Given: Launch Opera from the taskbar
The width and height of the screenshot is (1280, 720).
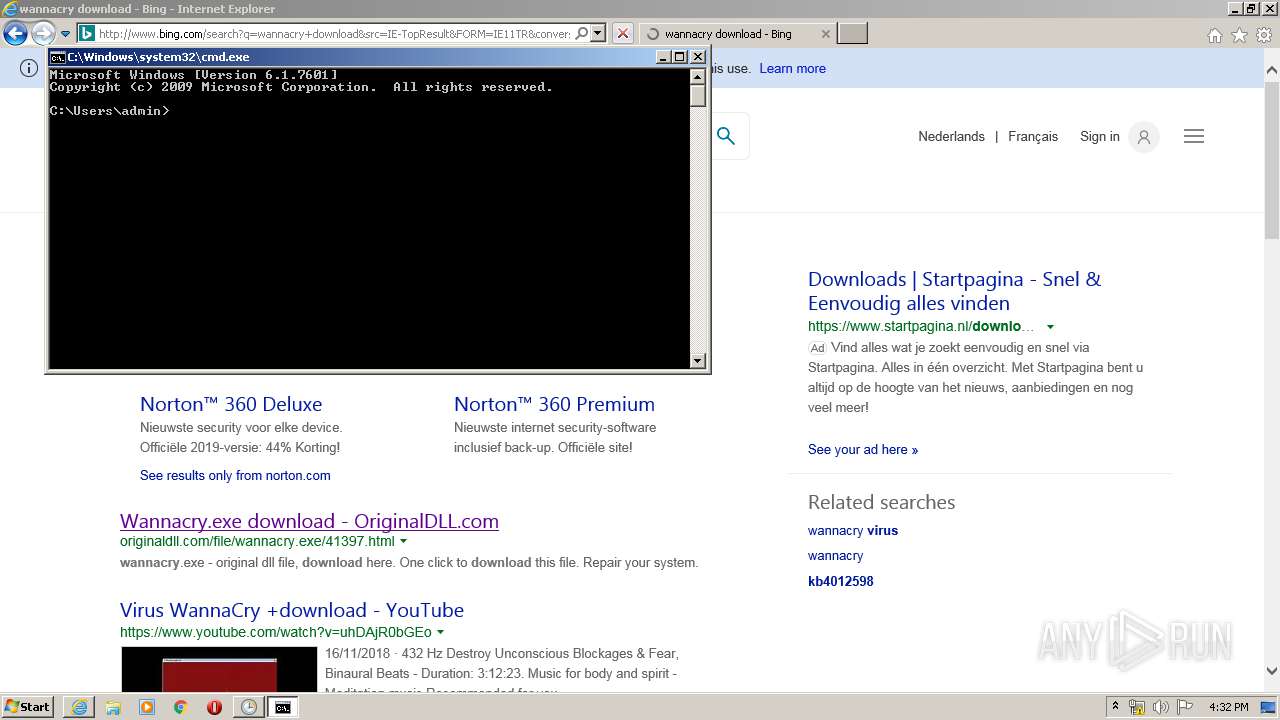Looking at the screenshot, I should click(214, 707).
